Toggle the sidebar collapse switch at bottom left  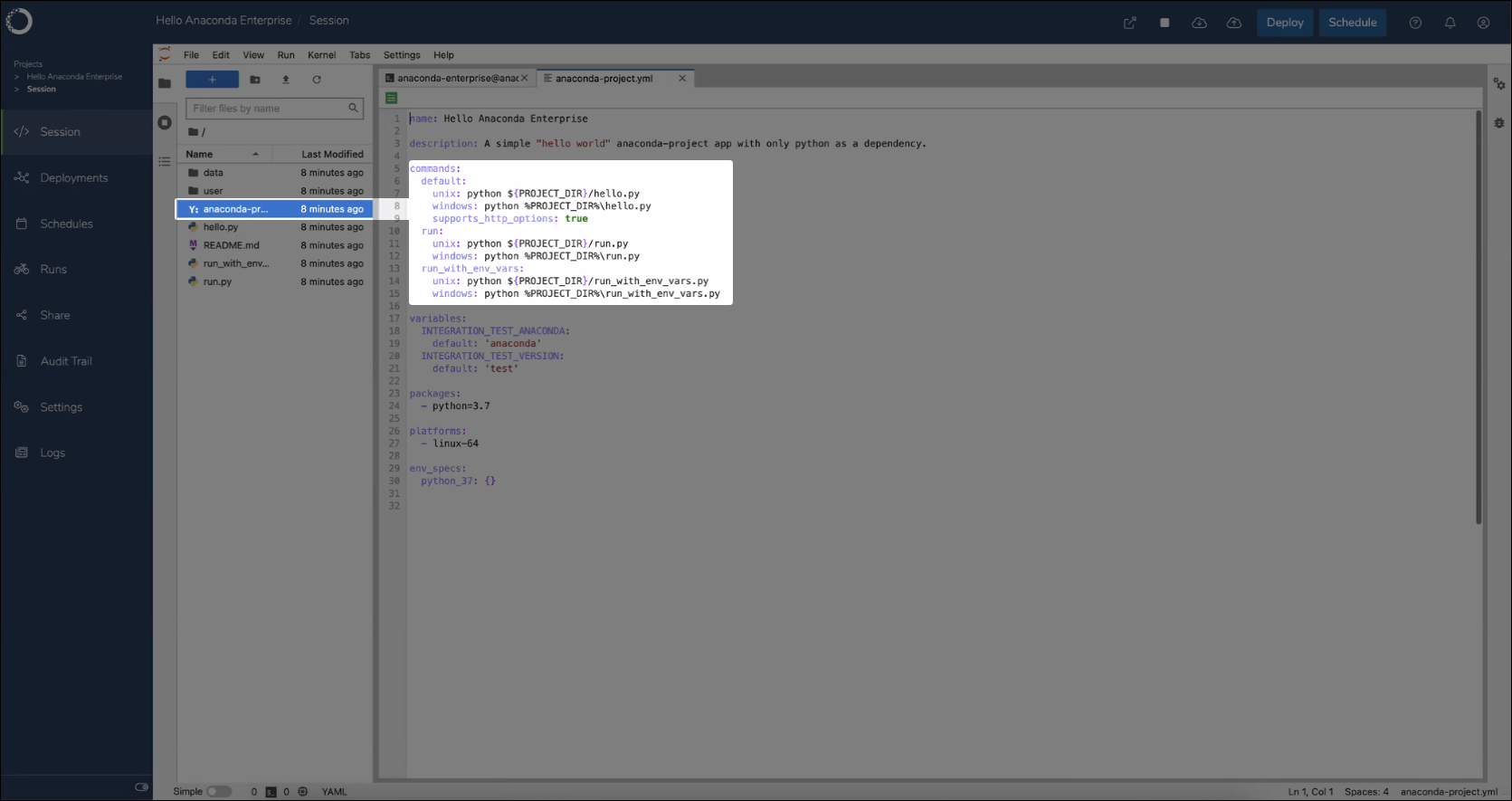coord(141,787)
